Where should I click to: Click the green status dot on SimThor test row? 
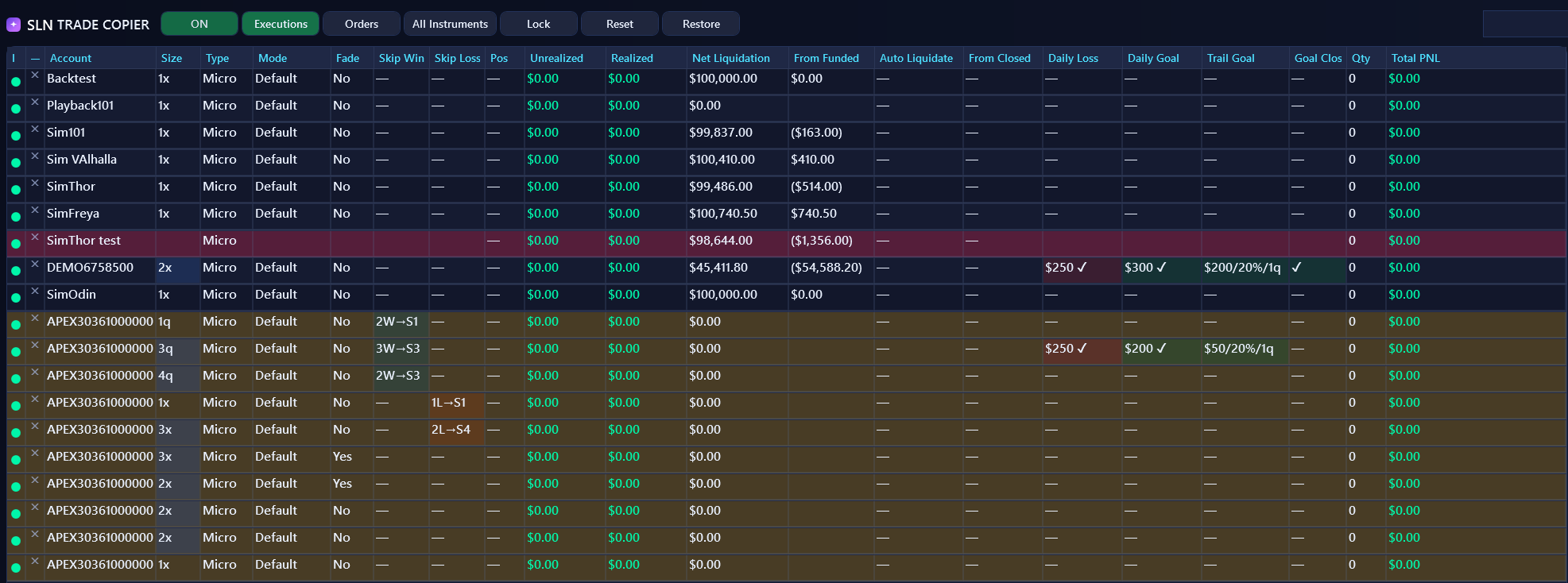[16, 244]
